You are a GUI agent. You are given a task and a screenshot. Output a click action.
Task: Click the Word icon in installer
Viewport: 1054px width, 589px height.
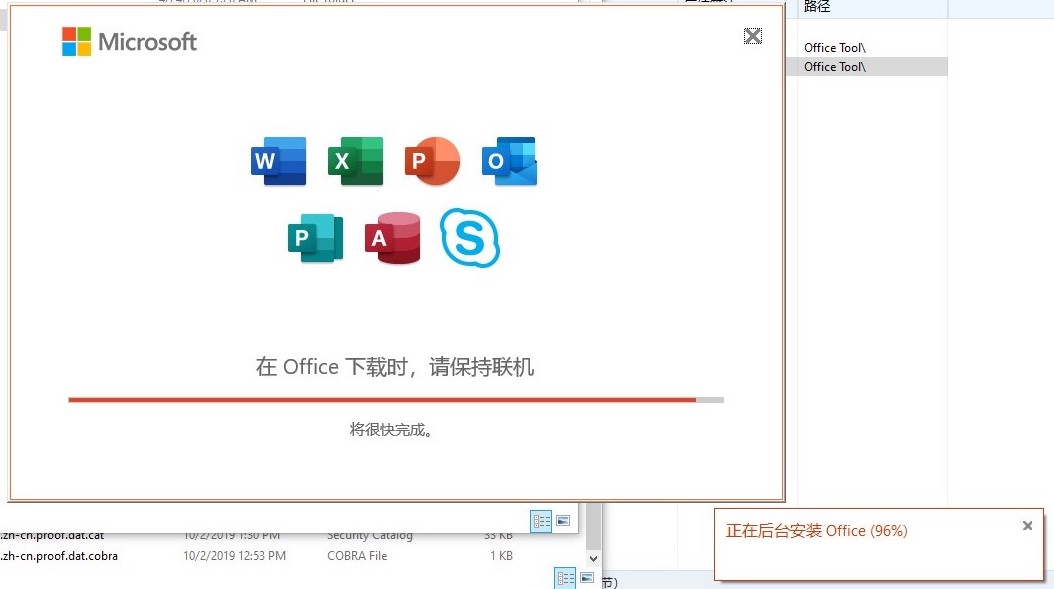278,161
